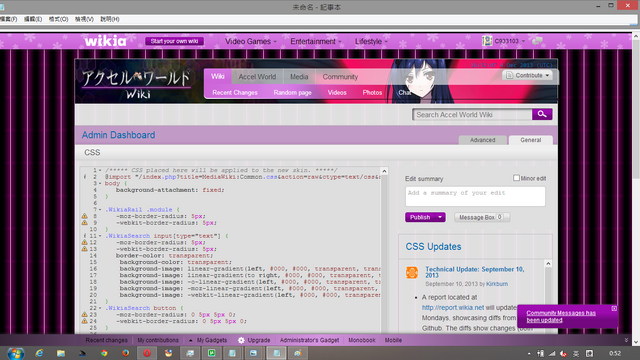
Task: Open the Message Box button
Action: coord(482,217)
